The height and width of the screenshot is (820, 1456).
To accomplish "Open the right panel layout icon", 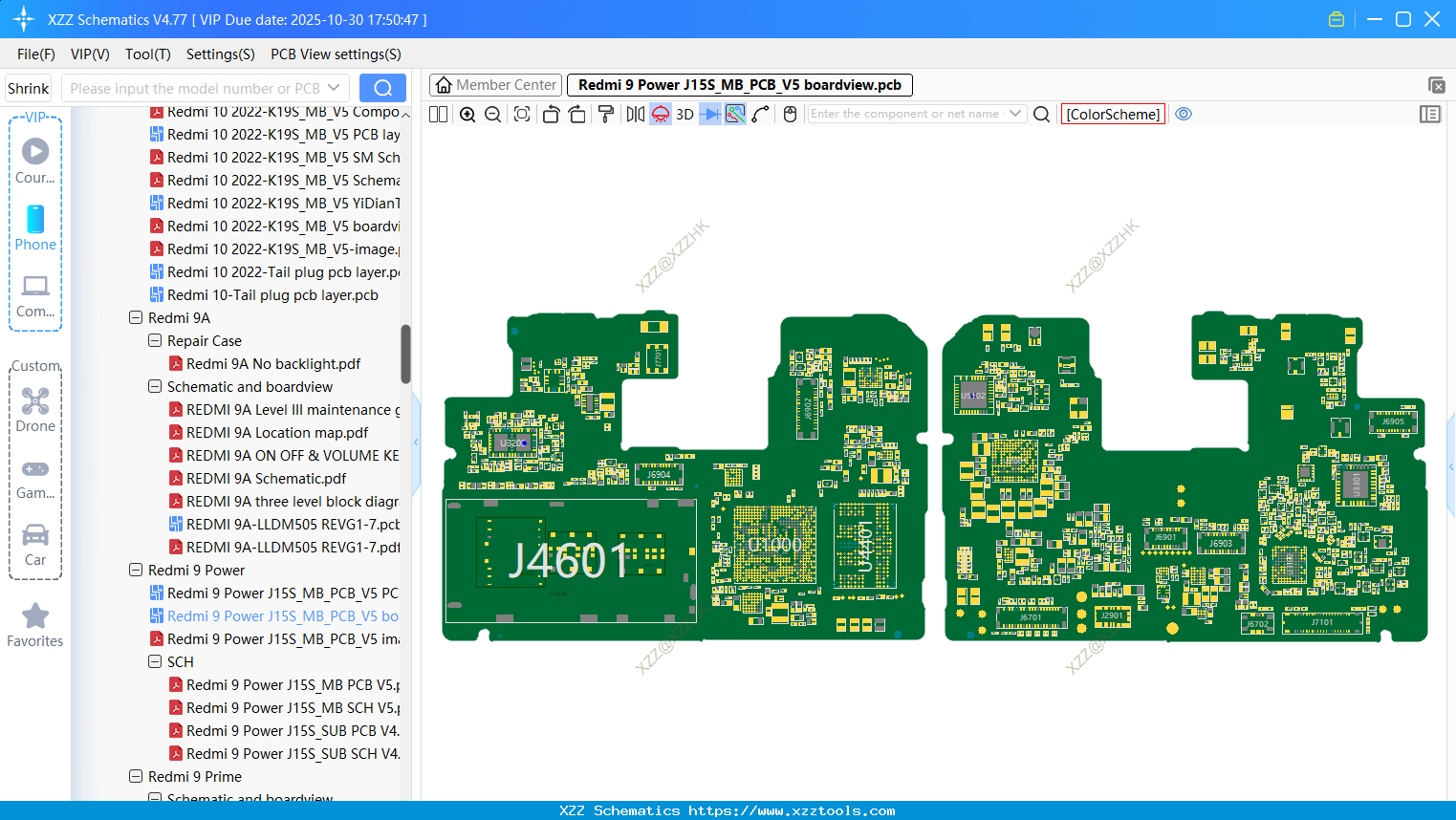I will (x=1430, y=114).
